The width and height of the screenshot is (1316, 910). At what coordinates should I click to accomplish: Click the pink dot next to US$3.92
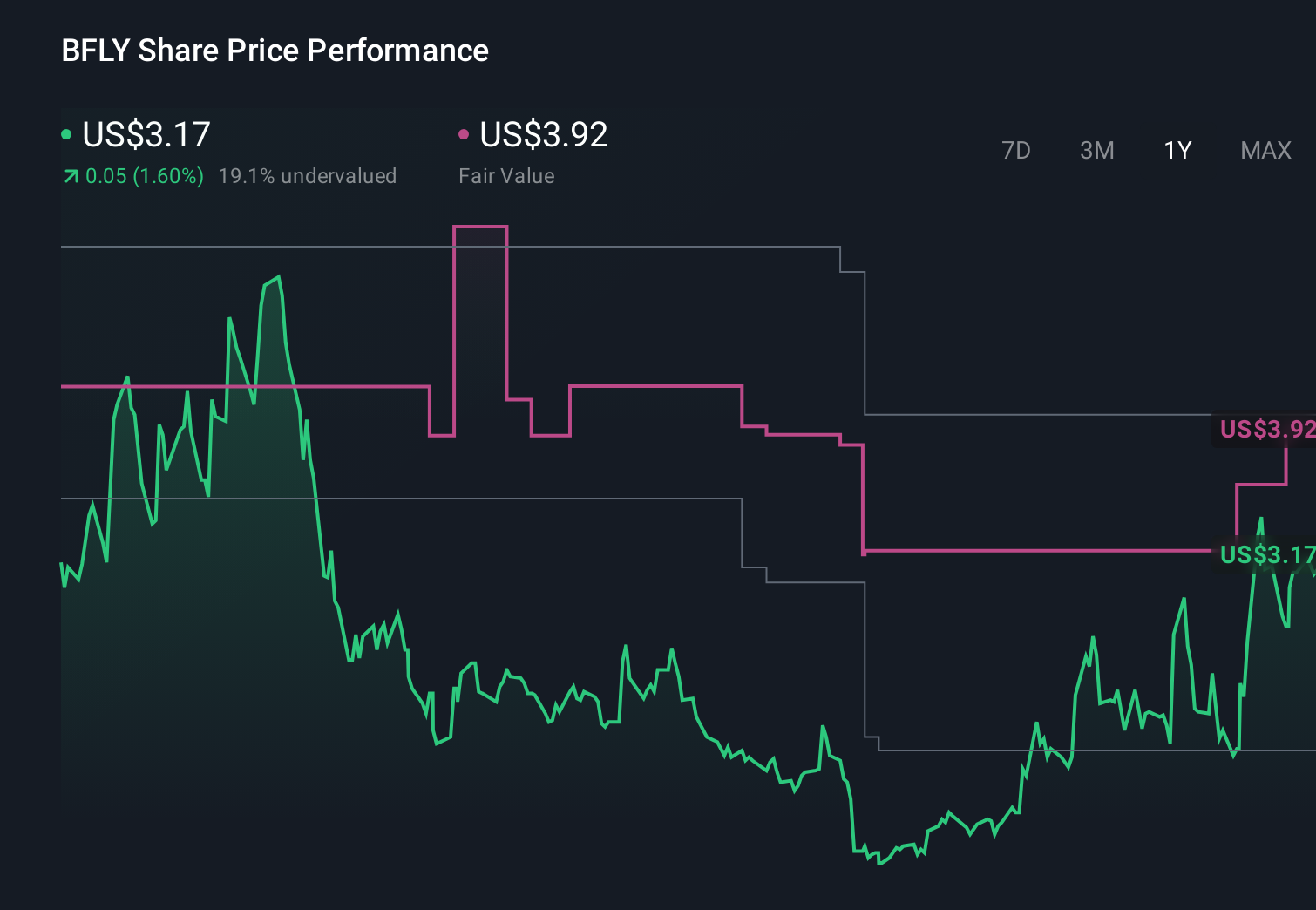pos(465,133)
